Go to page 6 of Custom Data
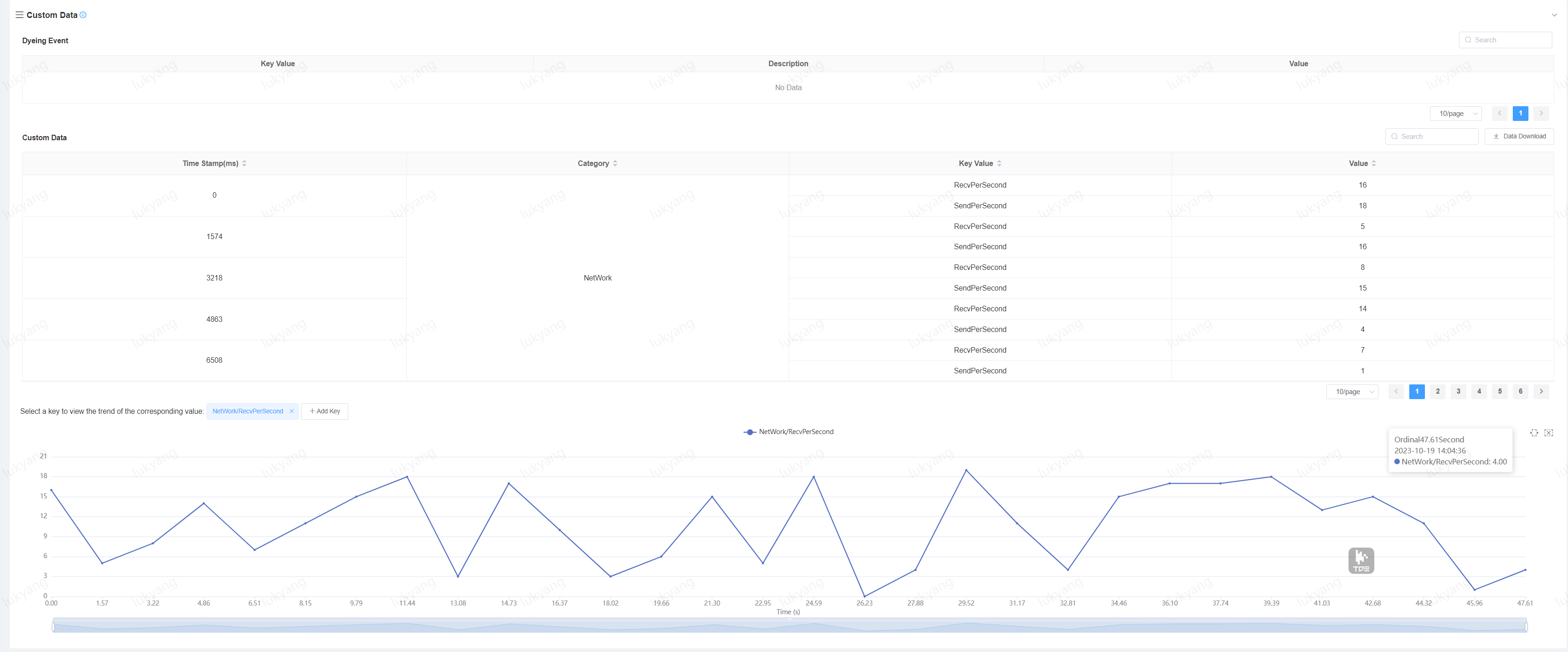Screen dimensions: 1568x652 (x=1521, y=392)
